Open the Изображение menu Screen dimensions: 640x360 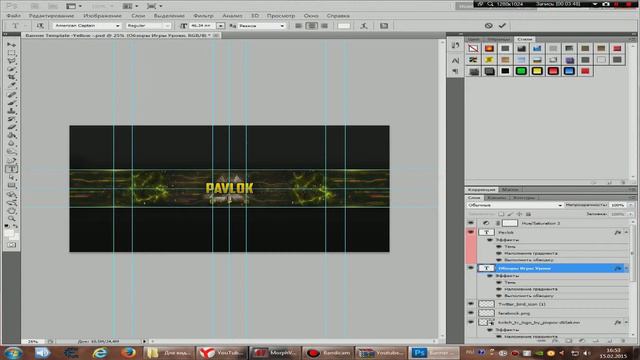[102, 16]
